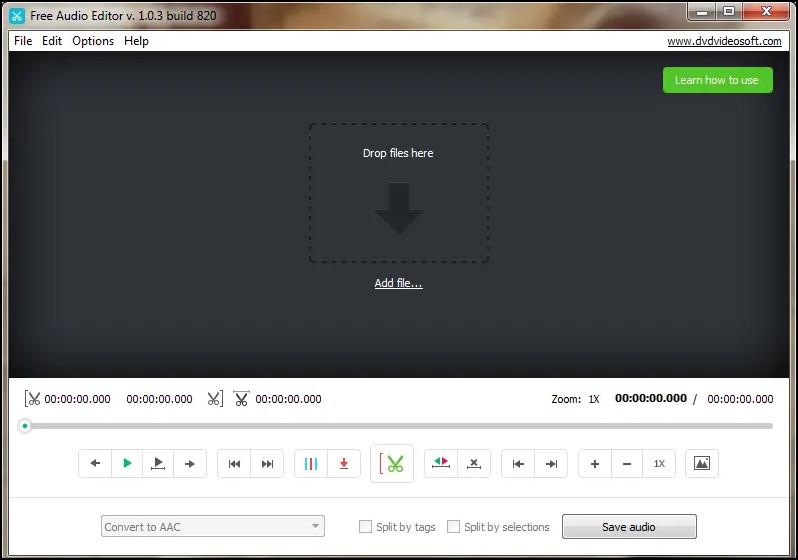Zoom in with the plus button
798x560 pixels.
point(595,463)
